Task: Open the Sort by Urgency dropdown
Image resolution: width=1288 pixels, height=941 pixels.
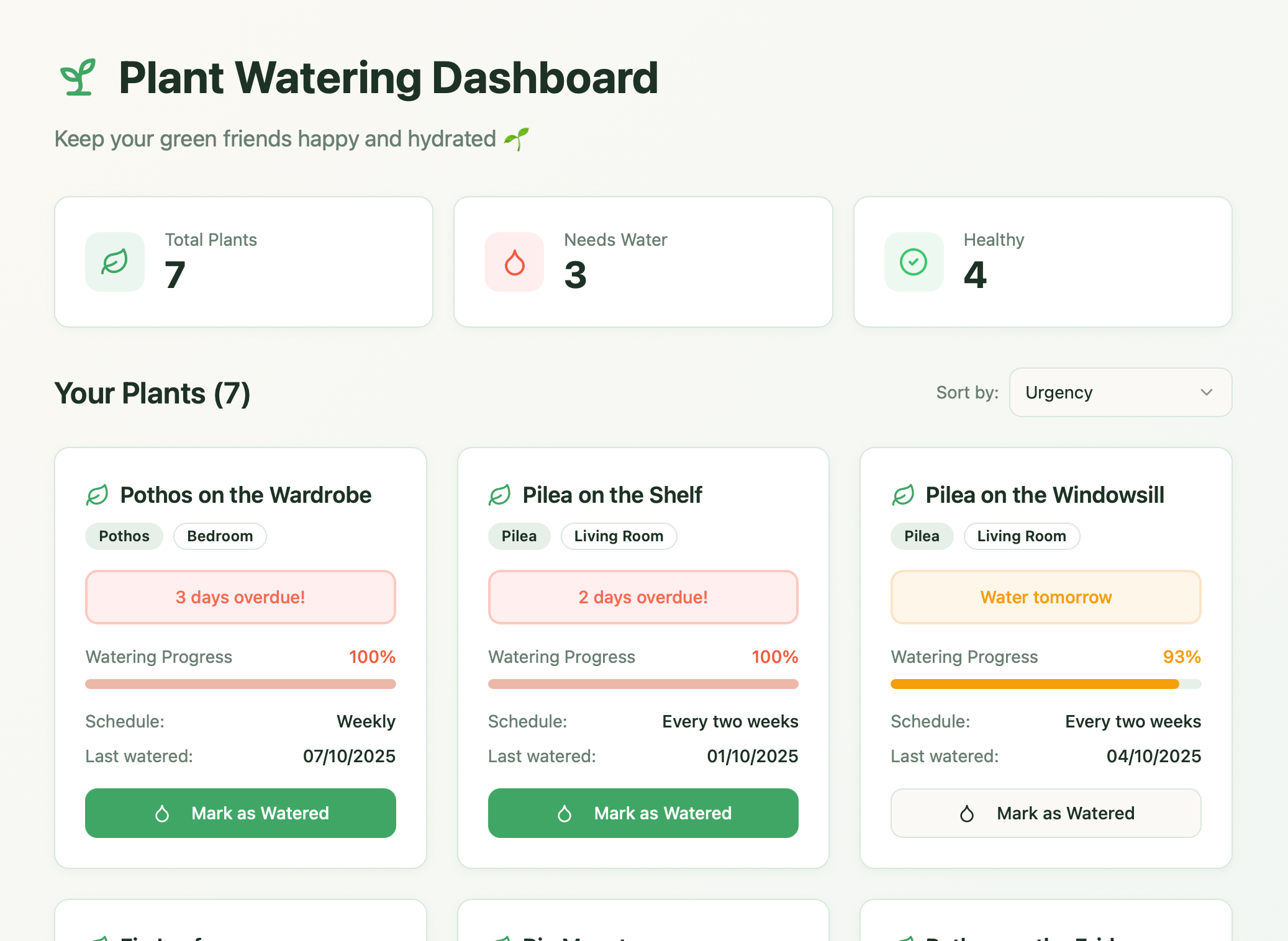Action: coord(1119,392)
